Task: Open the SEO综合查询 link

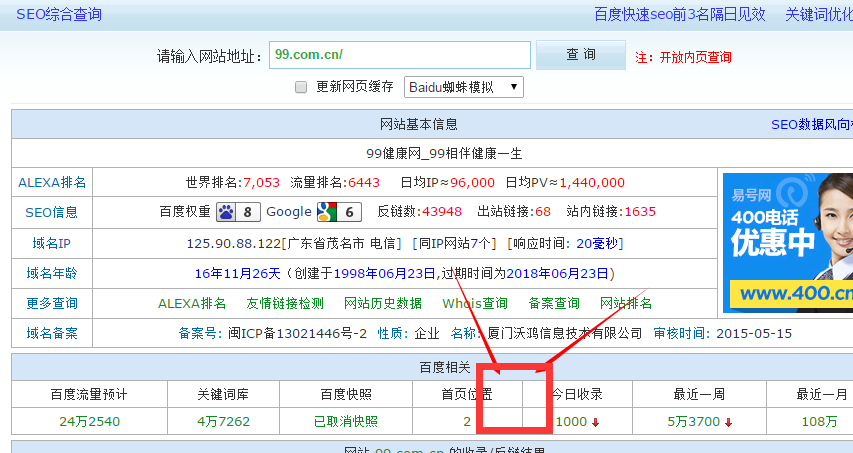Action: pyautogui.click(x=58, y=14)
